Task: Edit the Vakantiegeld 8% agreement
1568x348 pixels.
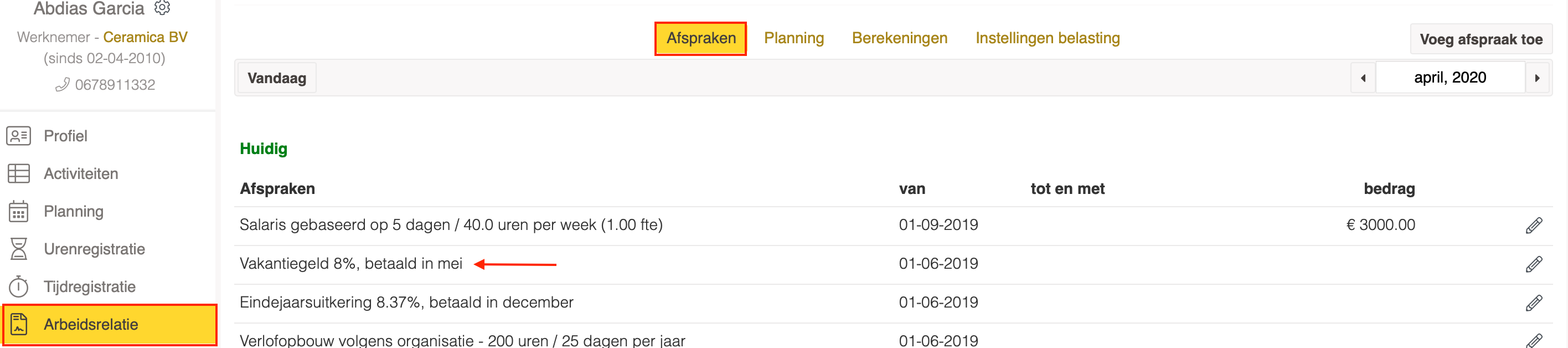Action: click(1534, 264)
